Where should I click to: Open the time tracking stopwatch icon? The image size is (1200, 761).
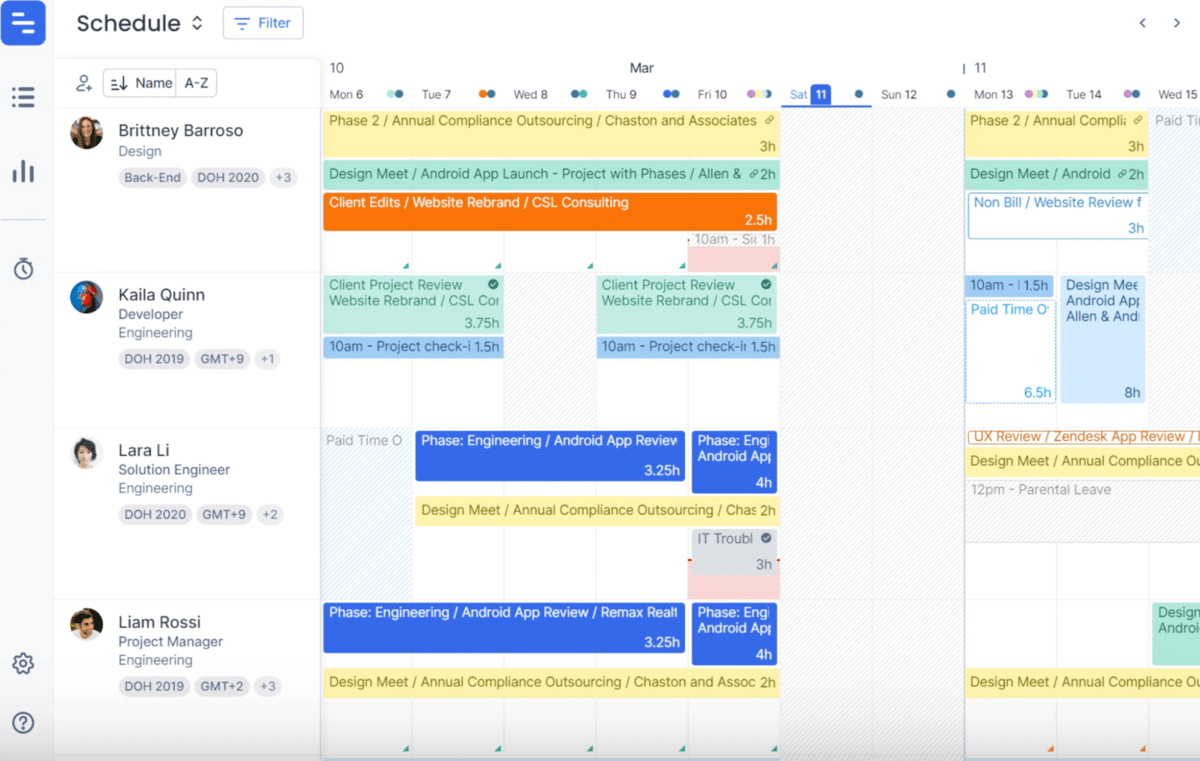point(23,268)
